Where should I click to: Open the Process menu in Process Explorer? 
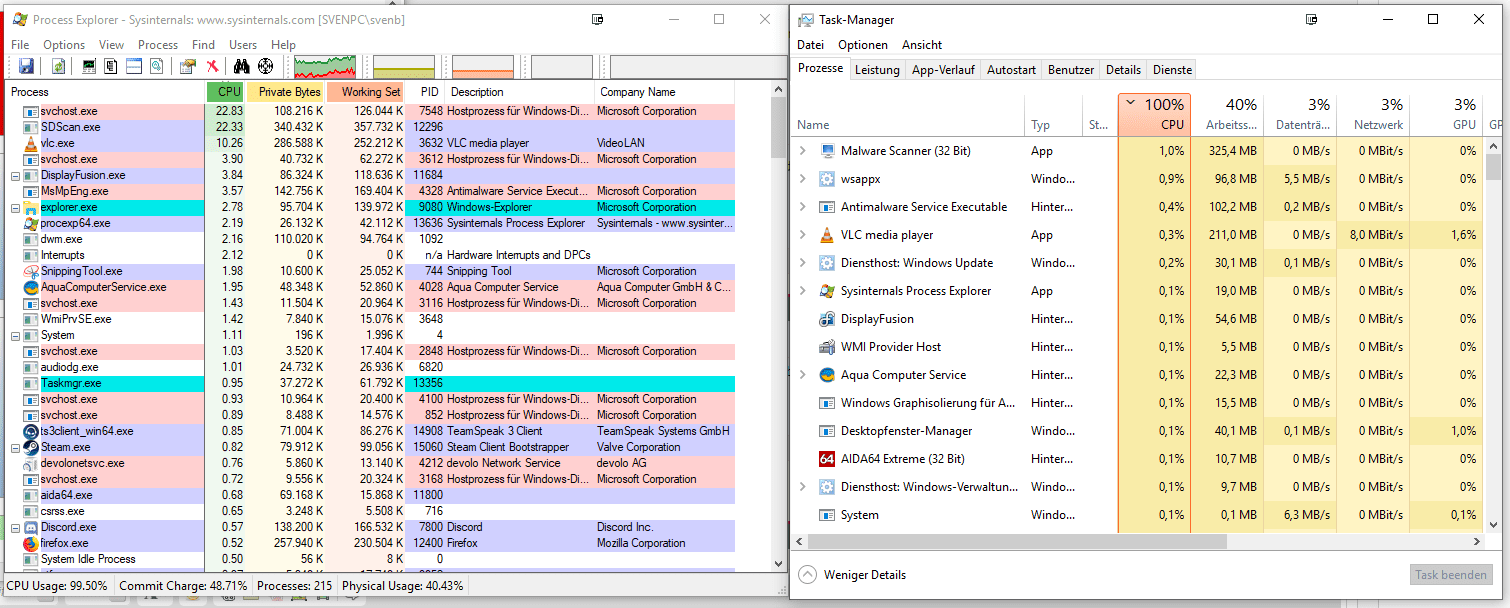pyautogui.click(x=158, y=45)
